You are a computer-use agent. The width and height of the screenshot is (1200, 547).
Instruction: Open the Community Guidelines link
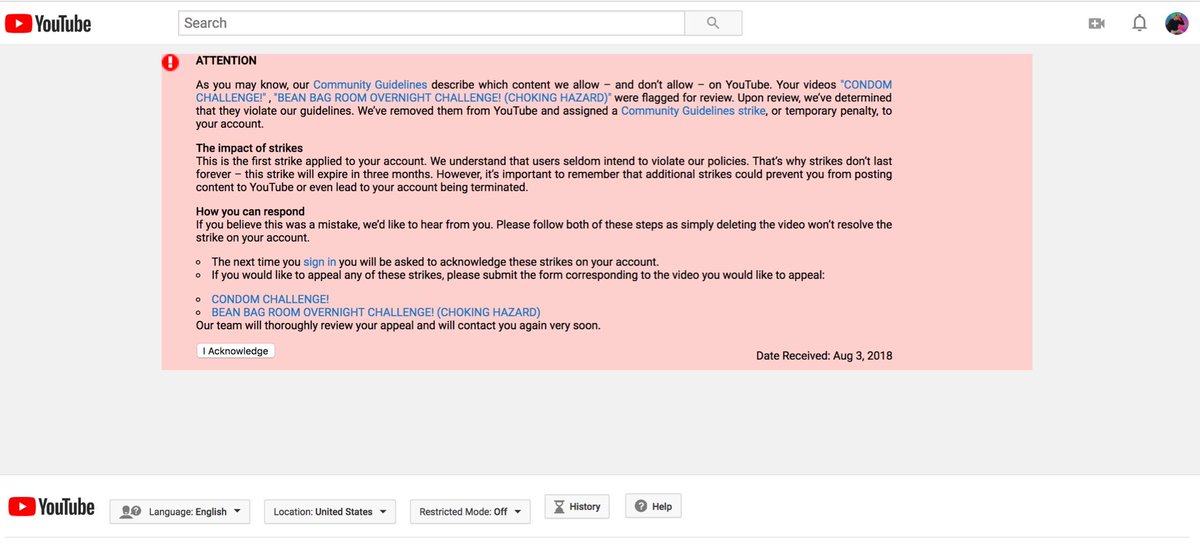click(x=370, y=85)
